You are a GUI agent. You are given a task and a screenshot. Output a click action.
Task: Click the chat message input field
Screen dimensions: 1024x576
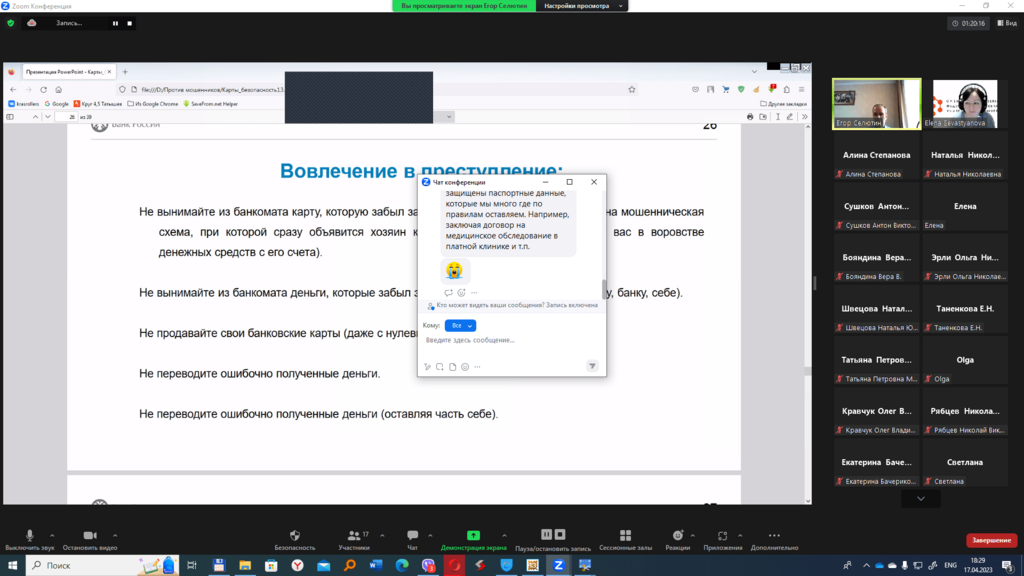511,340
